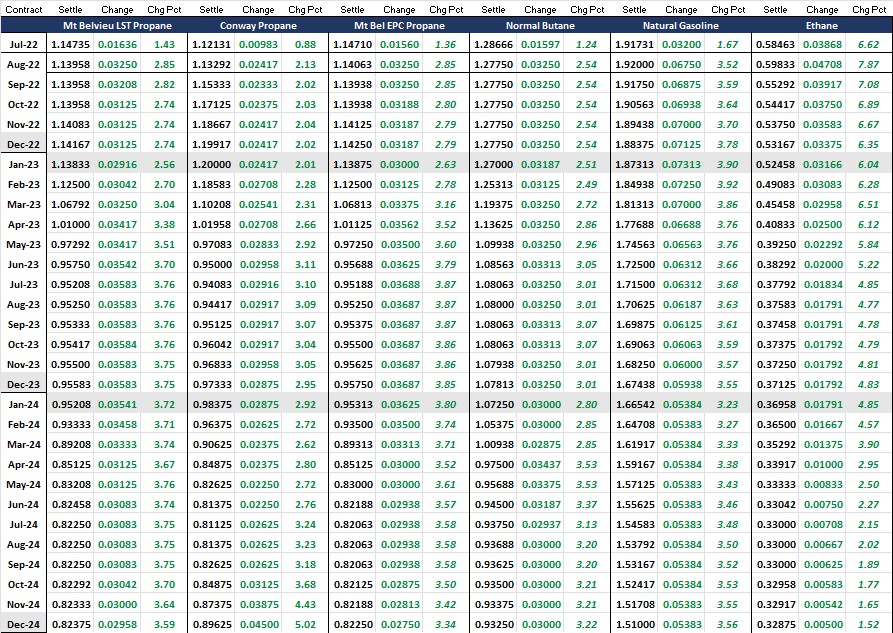Image resolution: width=893 pixels, height=633 pixels.
Task: Click Jun-23 Natural Gasoline settle 1.72500
Action: tap(634, 264)
